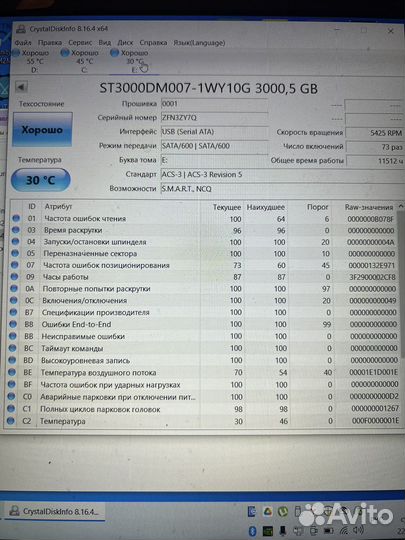Click the 30 °C temperature button

pos(41,180)
